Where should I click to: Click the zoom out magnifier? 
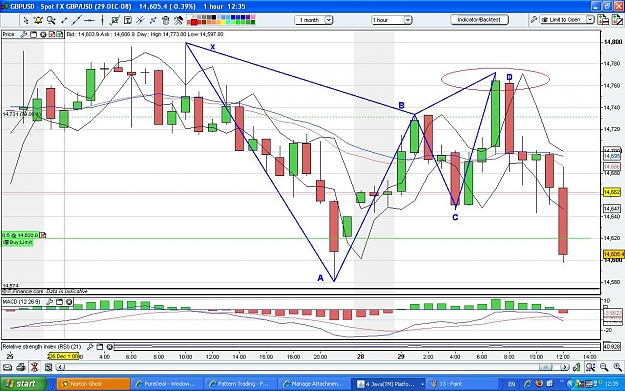604,367
